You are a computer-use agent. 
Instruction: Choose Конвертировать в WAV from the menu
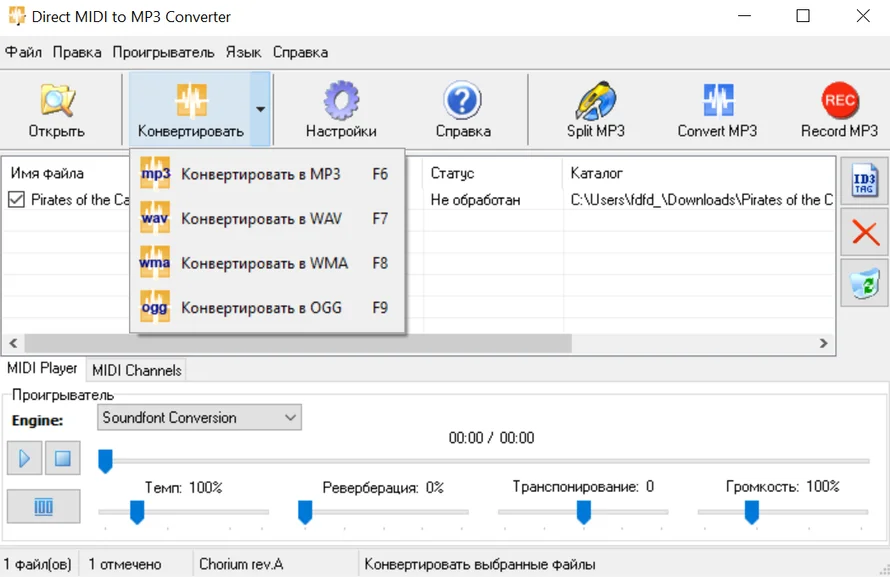click(267, 218)
